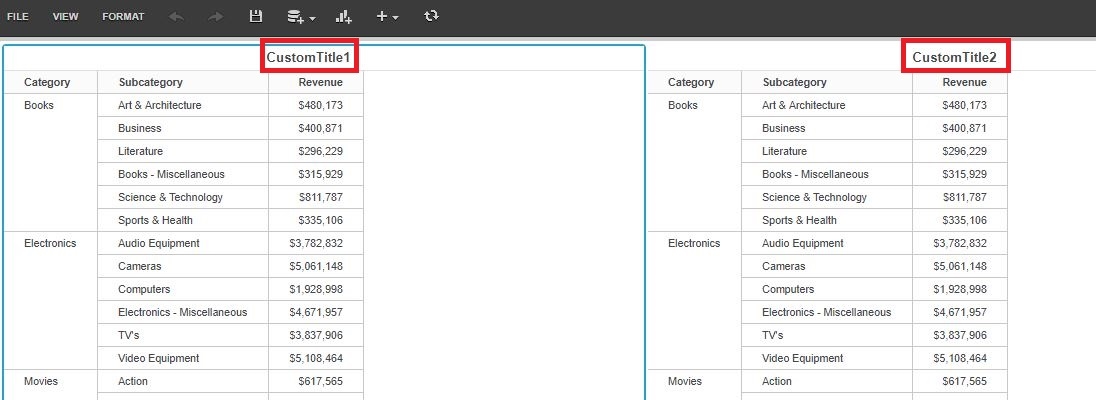Open the FILE menu
This screenshot has width=1096, height=400.
click(18, 17)
